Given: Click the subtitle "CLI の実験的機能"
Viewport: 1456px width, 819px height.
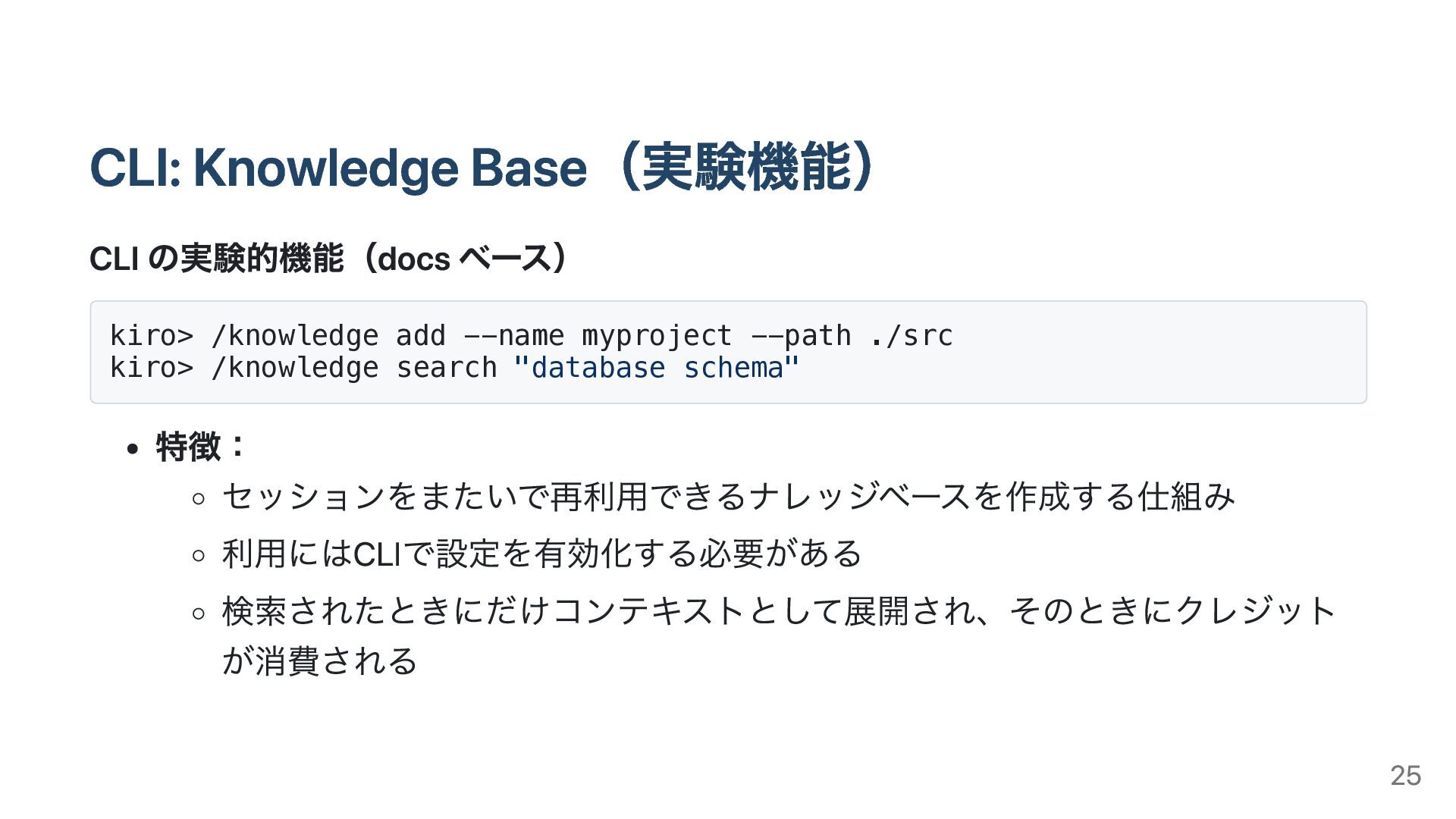Looking at the screenshot, I should tap(216, 259).
